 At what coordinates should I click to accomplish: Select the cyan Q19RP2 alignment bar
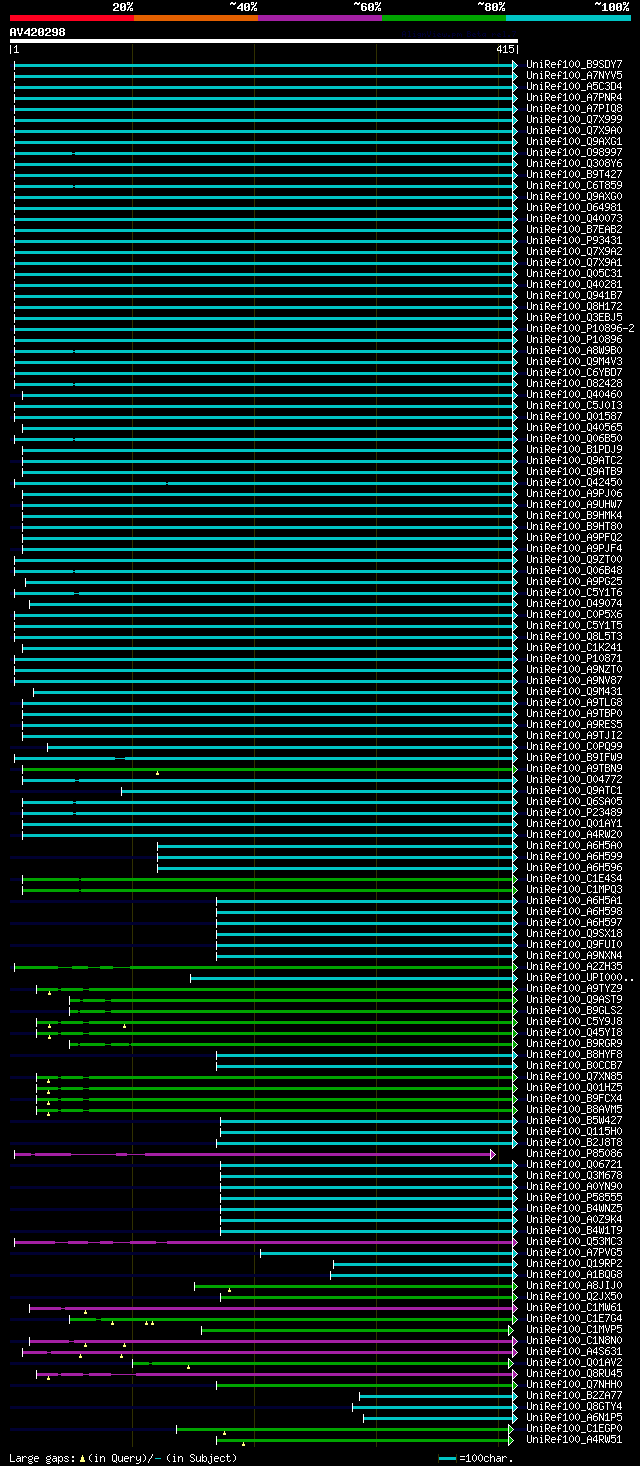(x=423, y=1263)
